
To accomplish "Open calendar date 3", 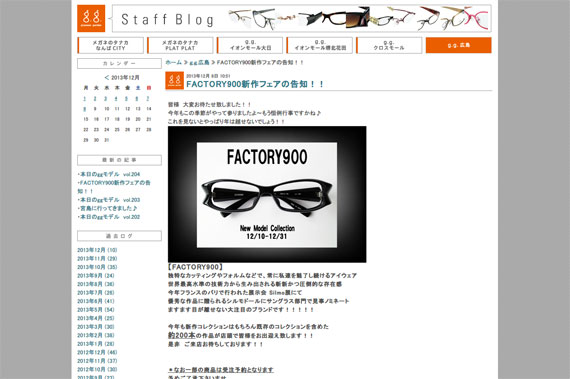I will [x=106, y=98].
